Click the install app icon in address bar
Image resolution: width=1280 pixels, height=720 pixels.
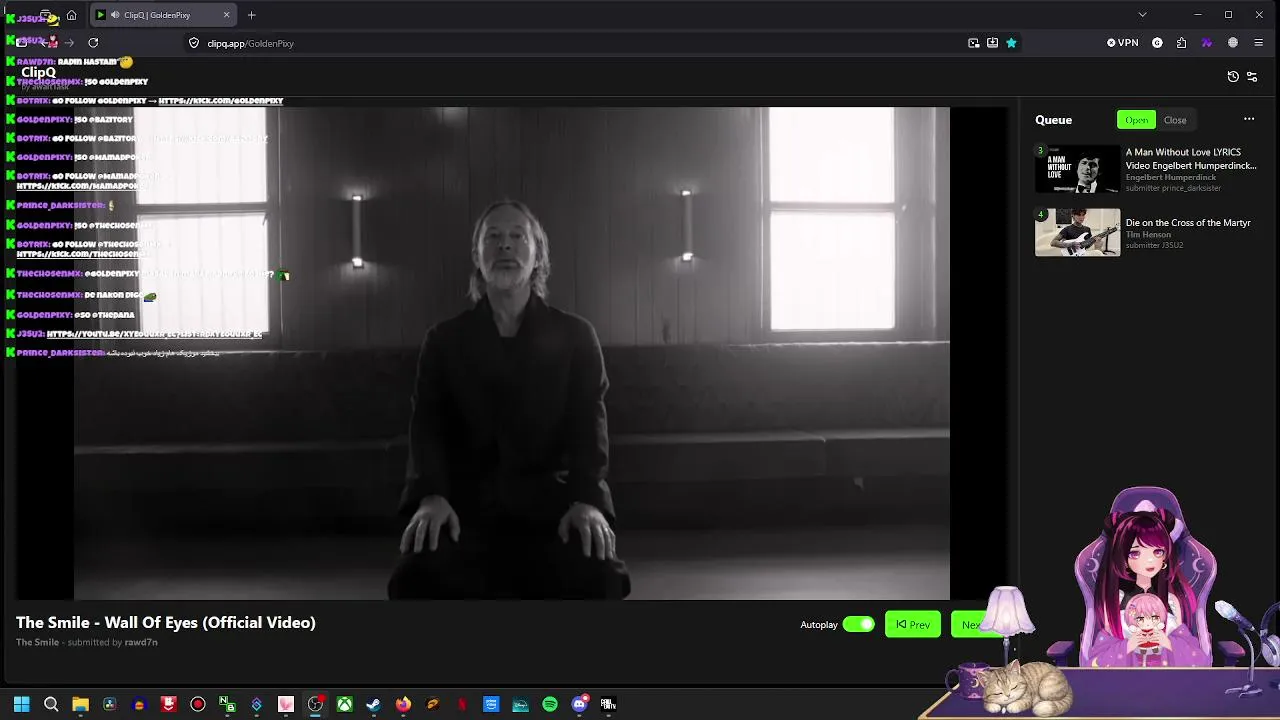(992, 43)
